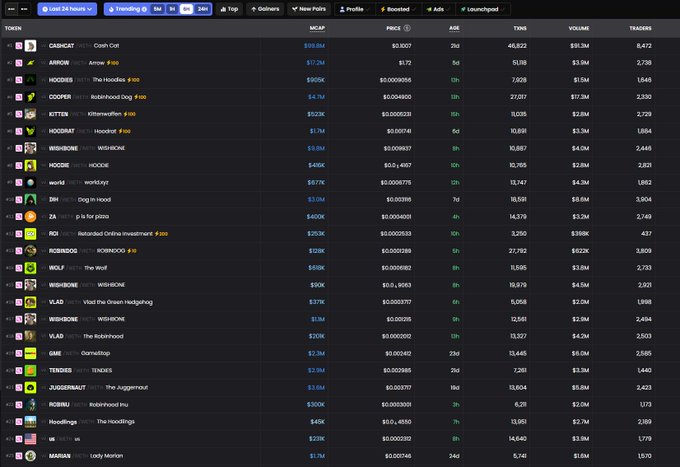The height and width of the screenshot is (467, 680).
Task: Open the DIH Dog In Hood icon
Action: tap(30, 199)
